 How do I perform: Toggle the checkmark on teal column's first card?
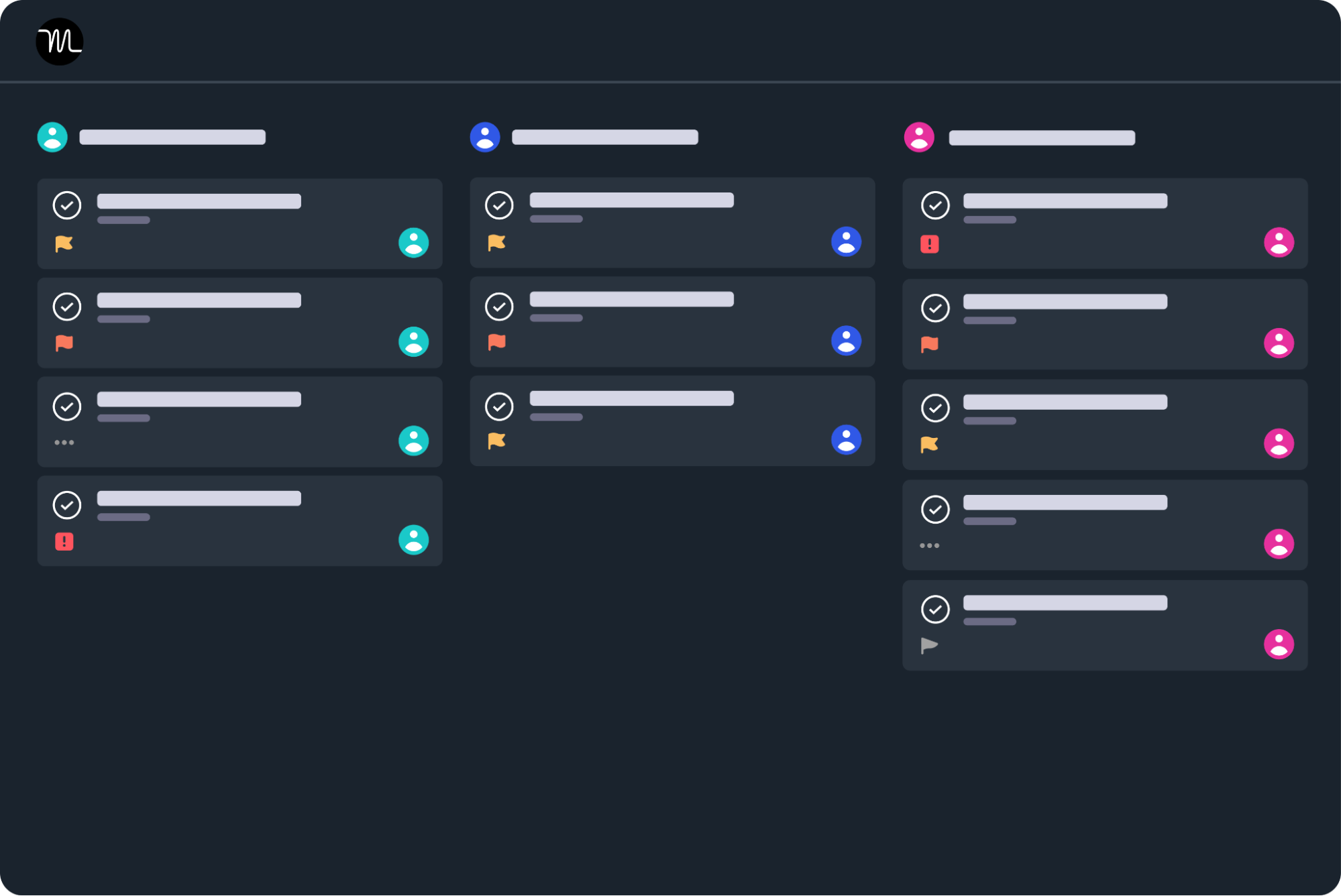(x=67, y=205)
